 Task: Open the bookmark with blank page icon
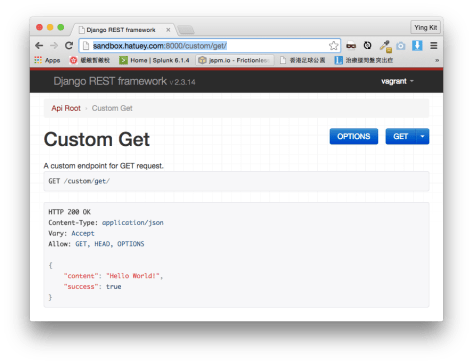[x=302, y=60]
